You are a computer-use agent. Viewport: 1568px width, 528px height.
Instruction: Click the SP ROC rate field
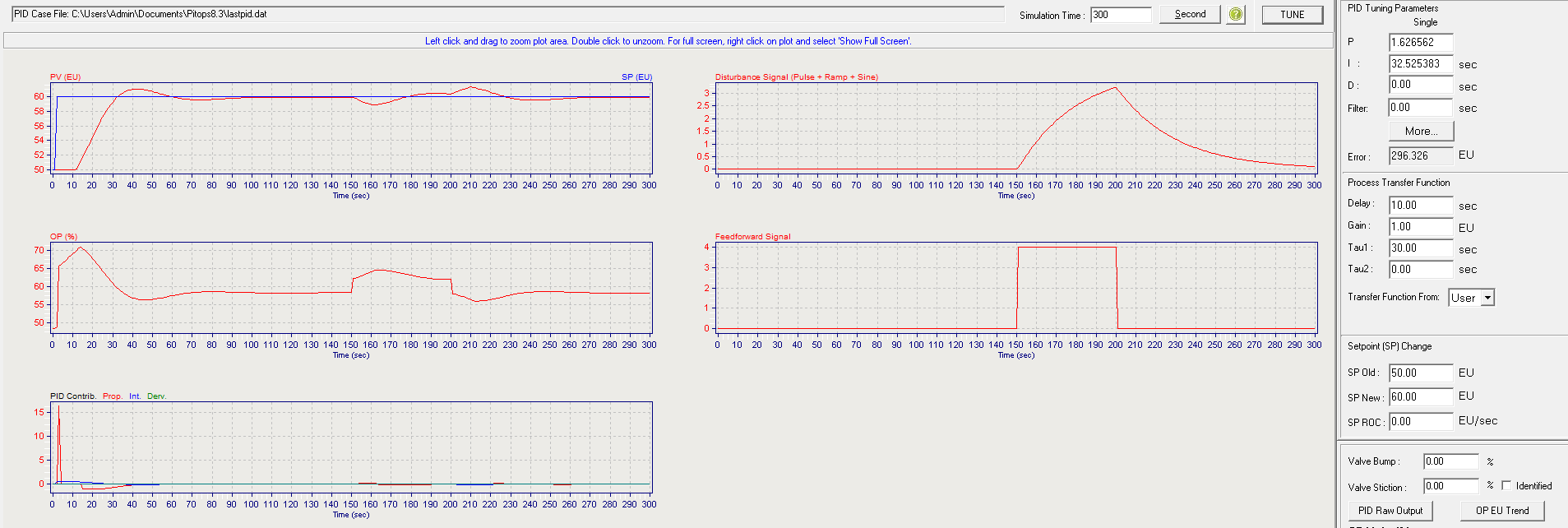[1420, 422]
